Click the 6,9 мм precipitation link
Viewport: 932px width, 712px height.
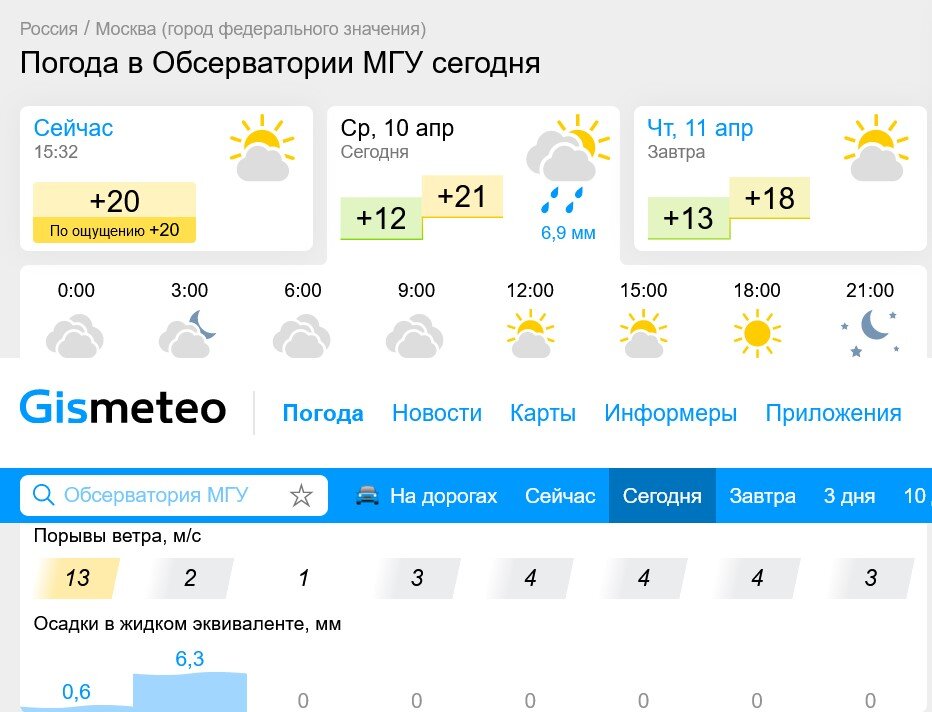(x=567, y=233)
